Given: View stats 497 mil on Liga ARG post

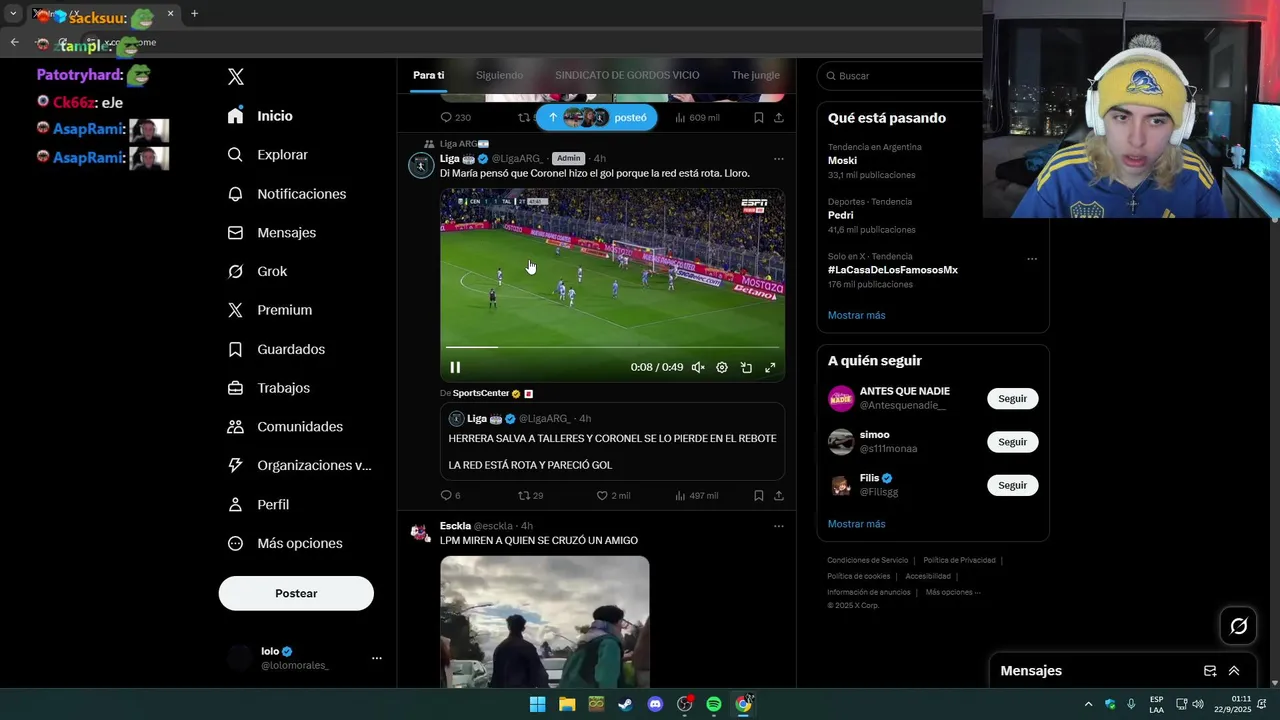Looking at the screenshot, I should click(697, 496).
